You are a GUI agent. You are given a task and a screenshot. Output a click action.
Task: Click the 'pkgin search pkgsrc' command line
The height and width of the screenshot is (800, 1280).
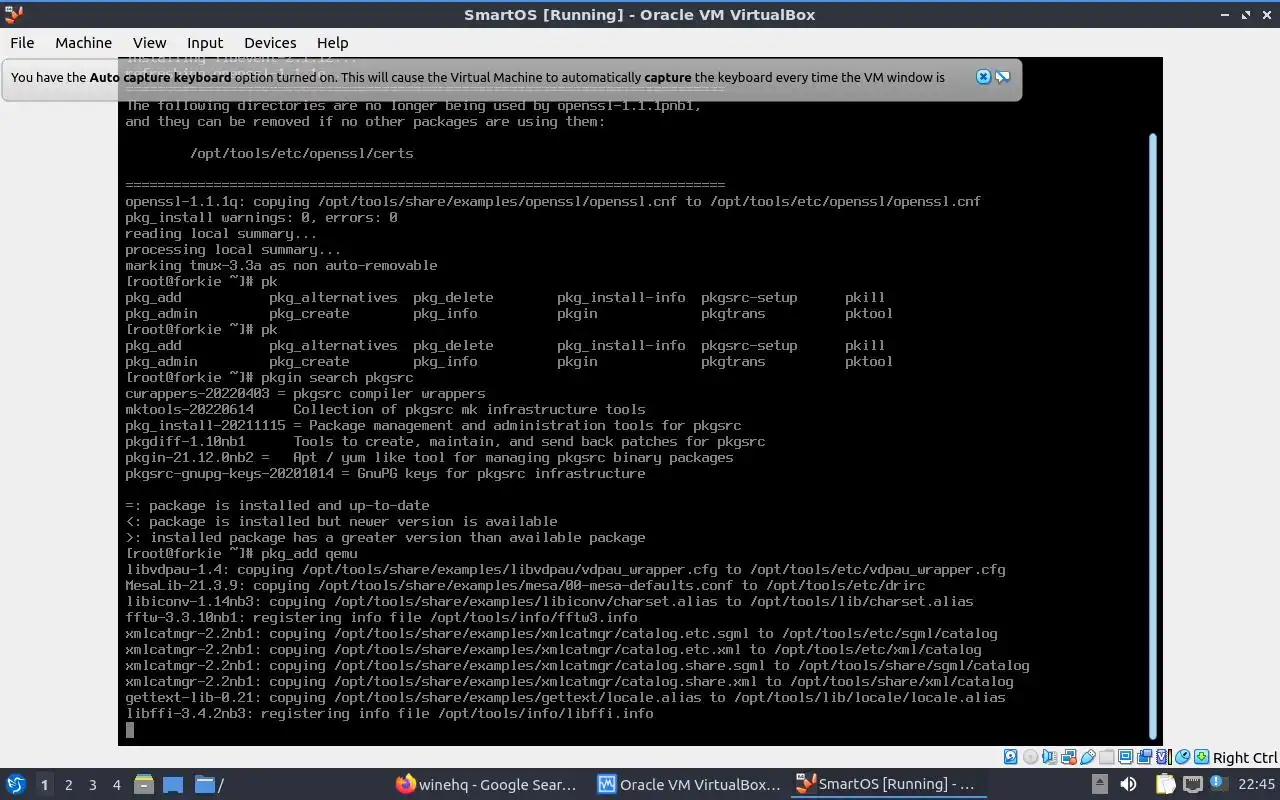(269, 377)
